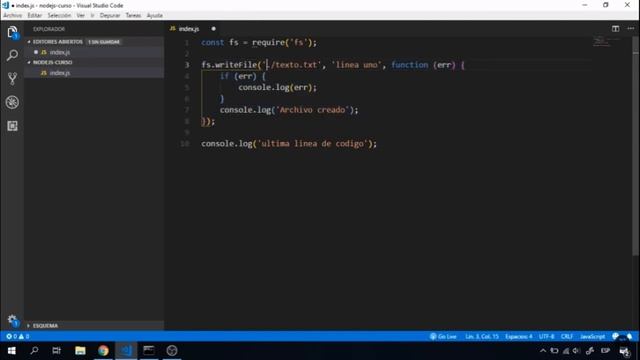Open the Editar menu

click(35, 15)
